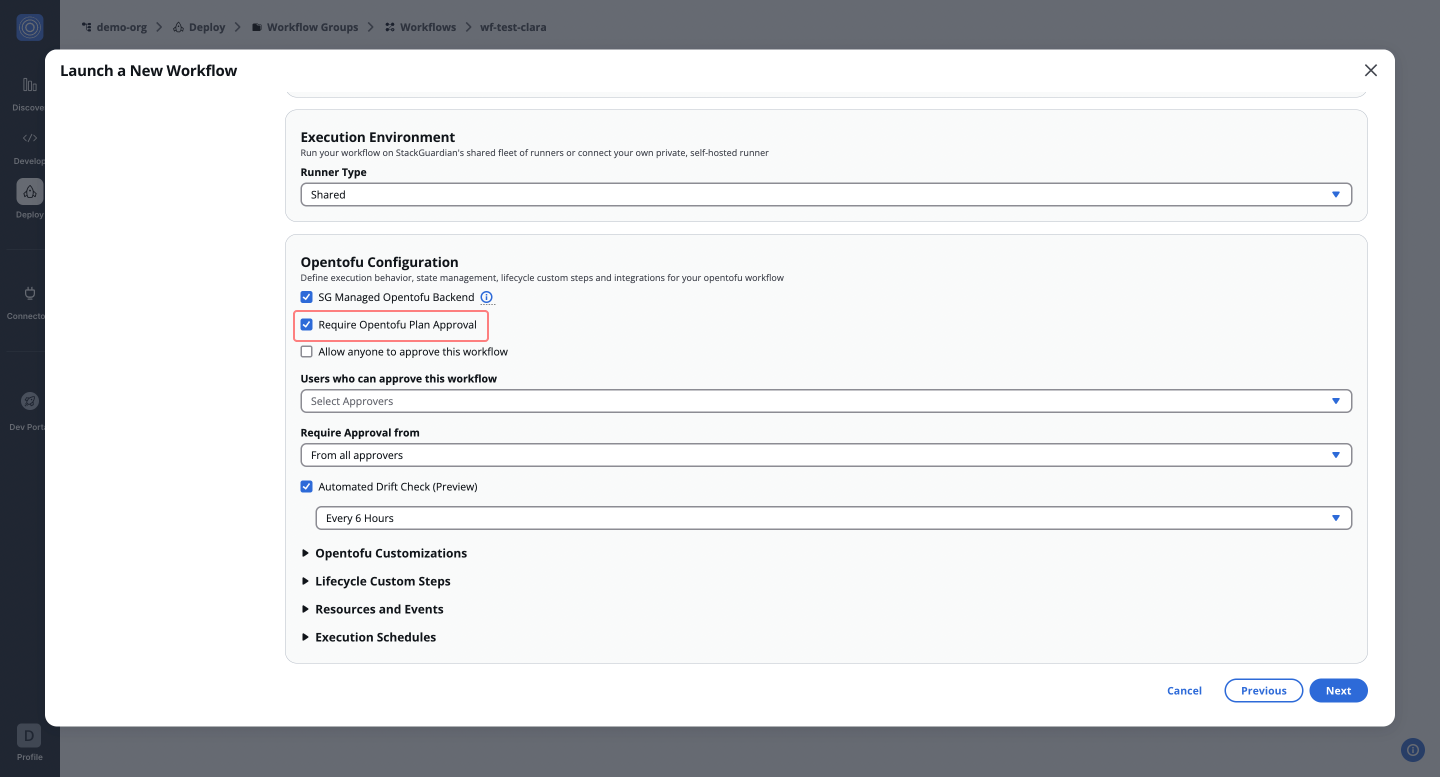Click the StackGuardian logo icon
This screenshot has width=1440, height=777.
click(30, 28)
